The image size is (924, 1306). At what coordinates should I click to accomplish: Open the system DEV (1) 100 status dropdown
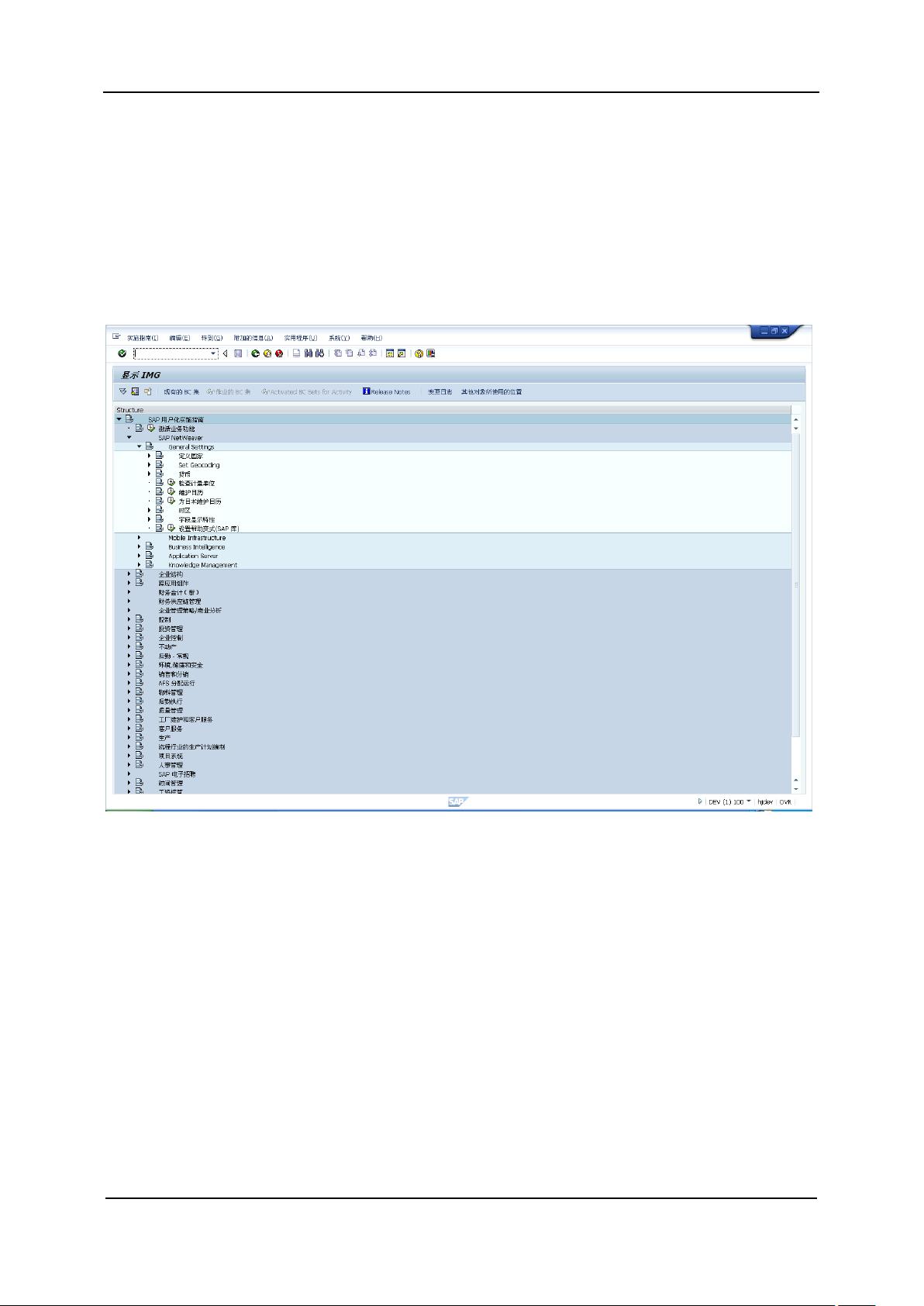click(x=749, y=801)
